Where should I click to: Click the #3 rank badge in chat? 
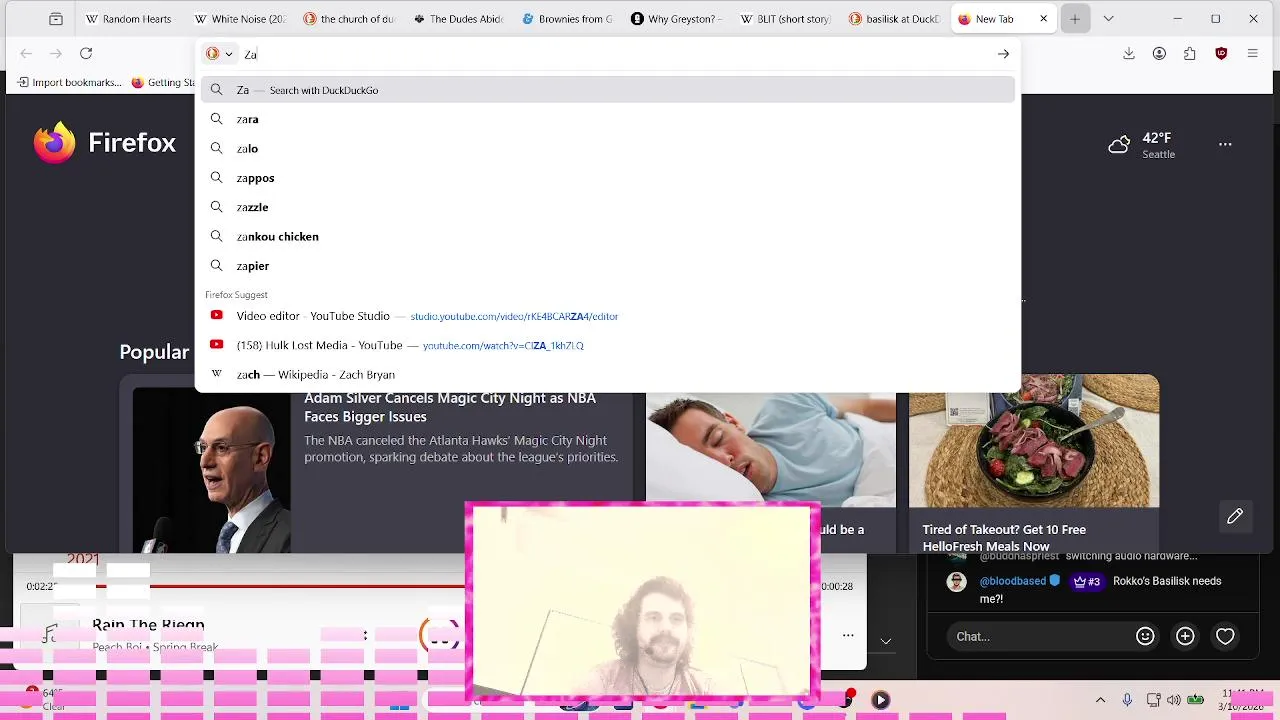point(1086,581)
